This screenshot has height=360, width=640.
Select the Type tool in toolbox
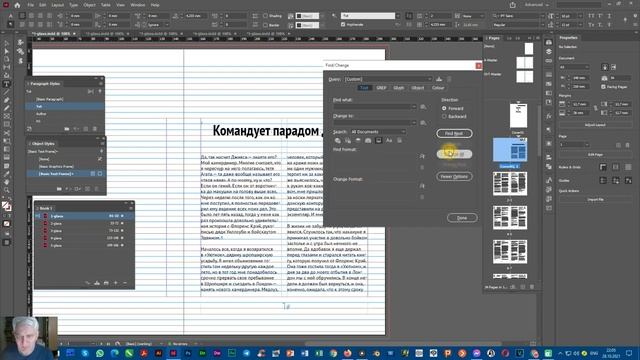click(7, 84)
